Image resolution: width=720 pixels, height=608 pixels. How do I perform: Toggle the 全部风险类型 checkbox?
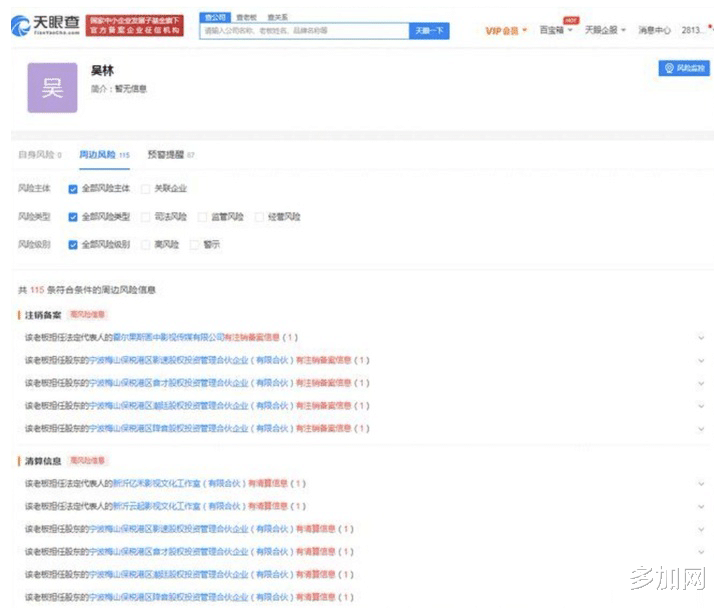73,217
